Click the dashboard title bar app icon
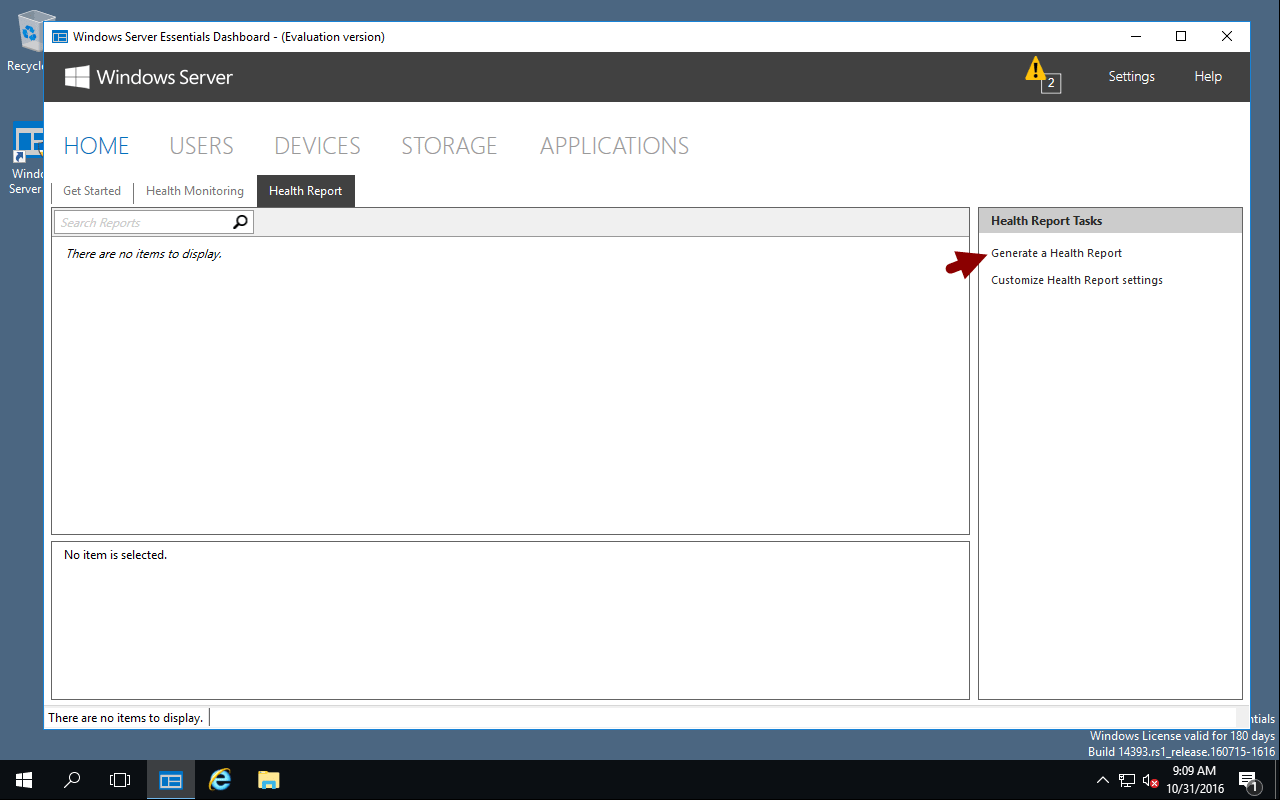The height and width of the screenshot is (800, 1280). pos(60,37)
